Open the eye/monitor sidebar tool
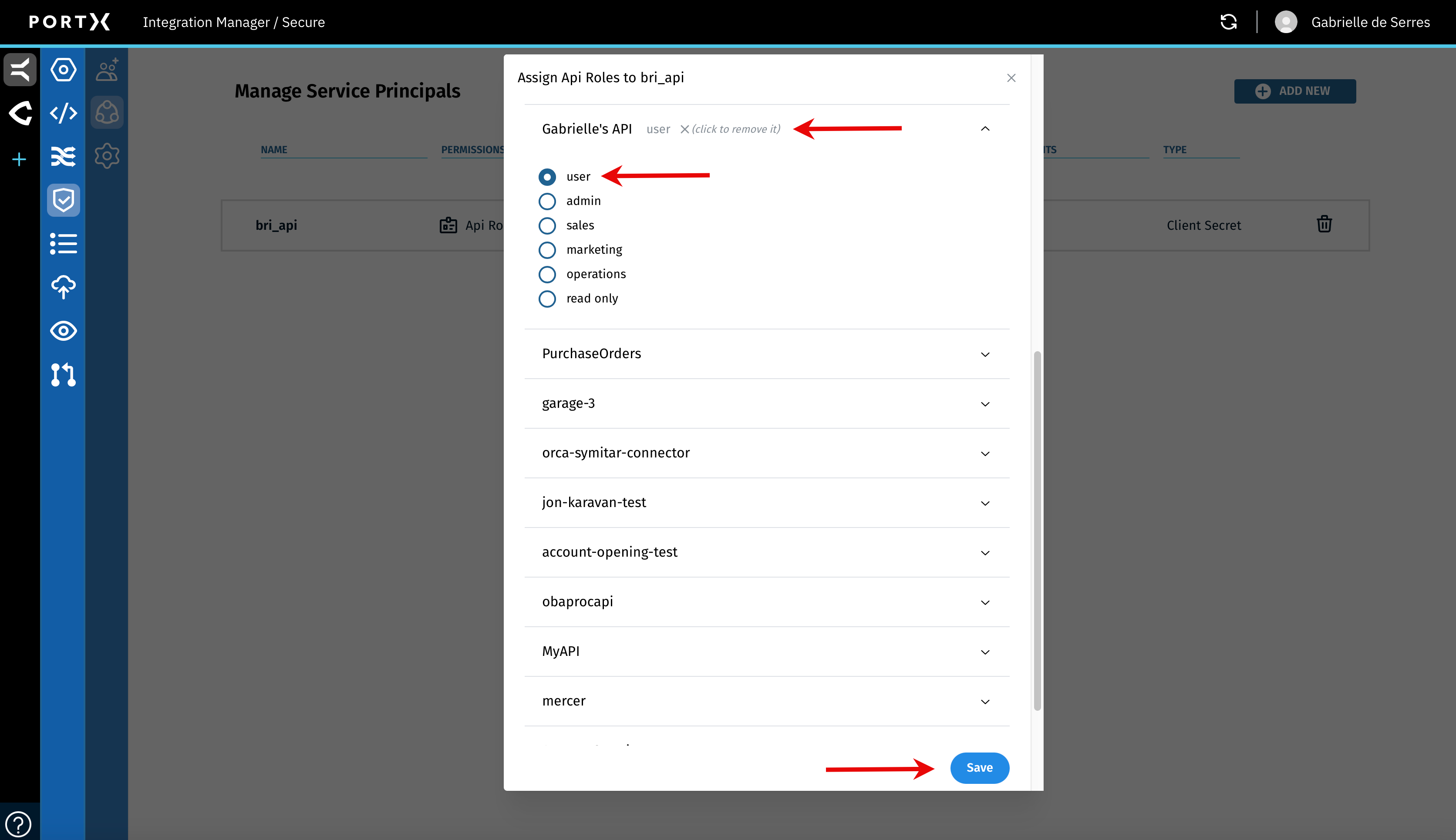 [63, 331]
